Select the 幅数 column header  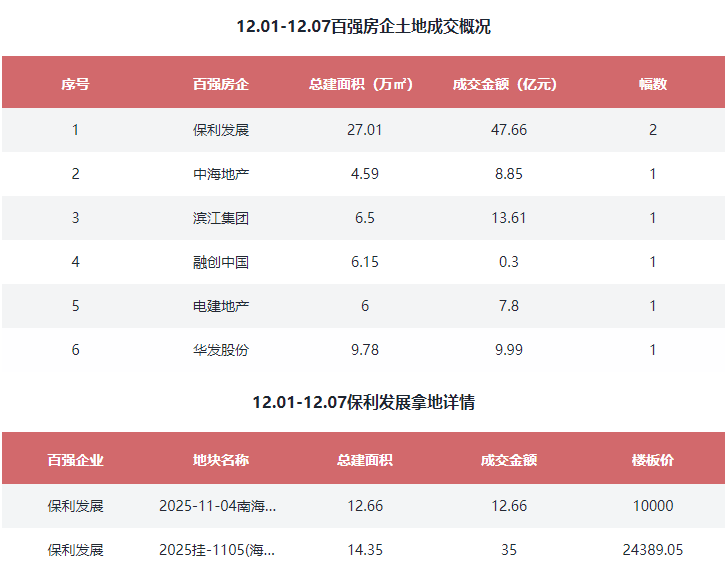click(652, 84)
